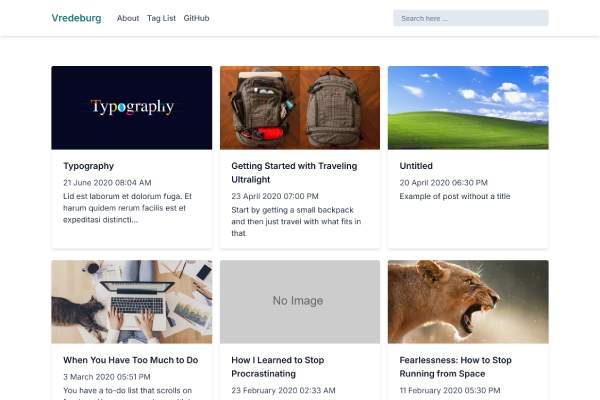
Task: Select the laptop and cat desk thumbnail
Action: pyautogui.click(x=132, y=302)
